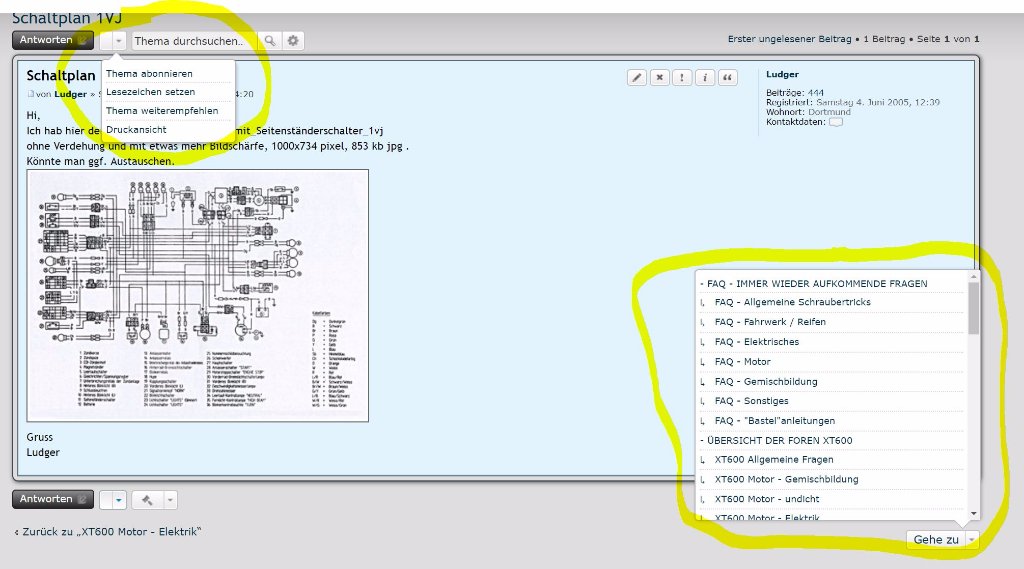Click the jump list scrollbar thumb
The height and width of the screenshot is (569, 1024).
coord(973,308)
